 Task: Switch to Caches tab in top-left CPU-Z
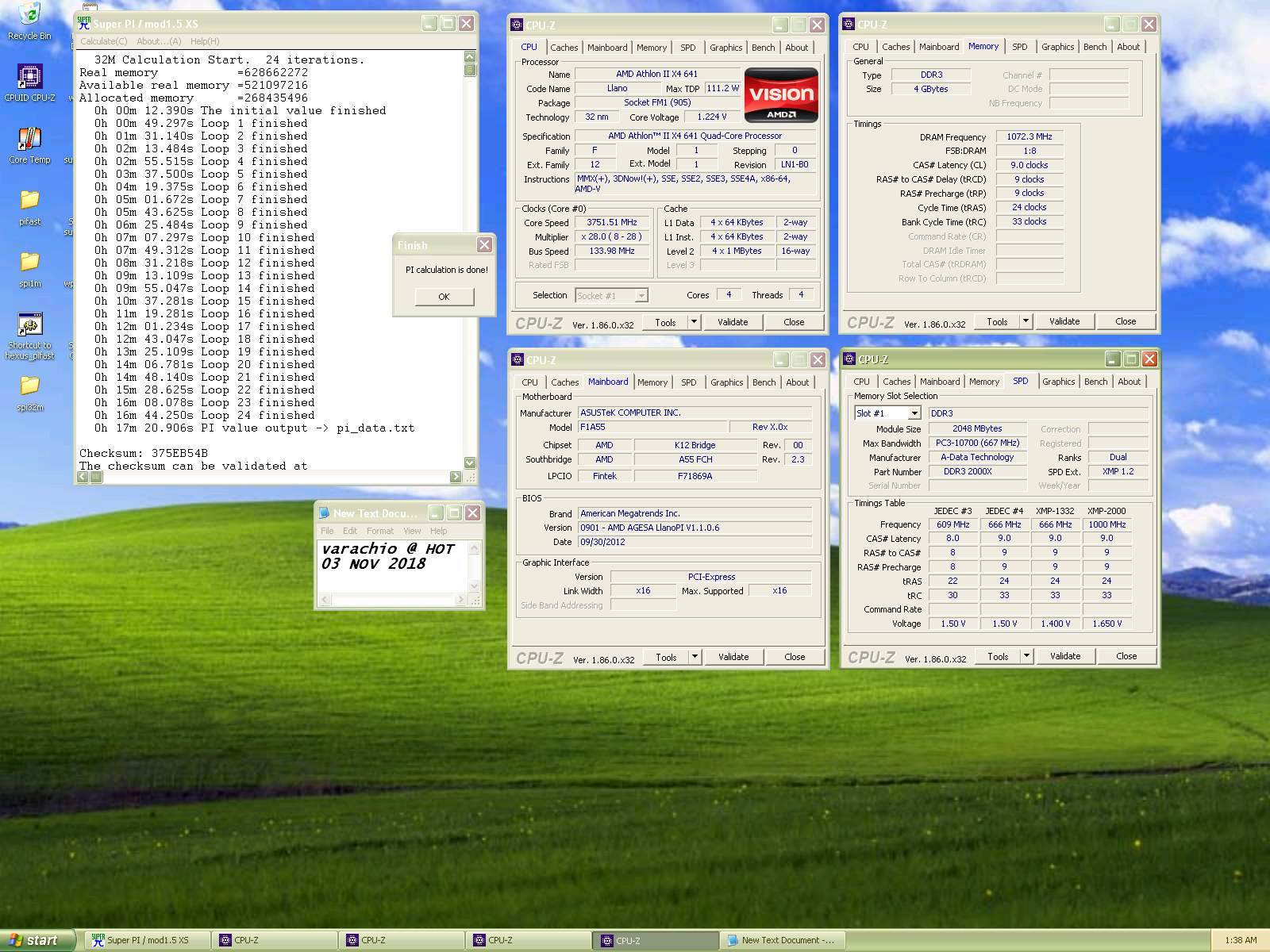click(x=564, y=48)
